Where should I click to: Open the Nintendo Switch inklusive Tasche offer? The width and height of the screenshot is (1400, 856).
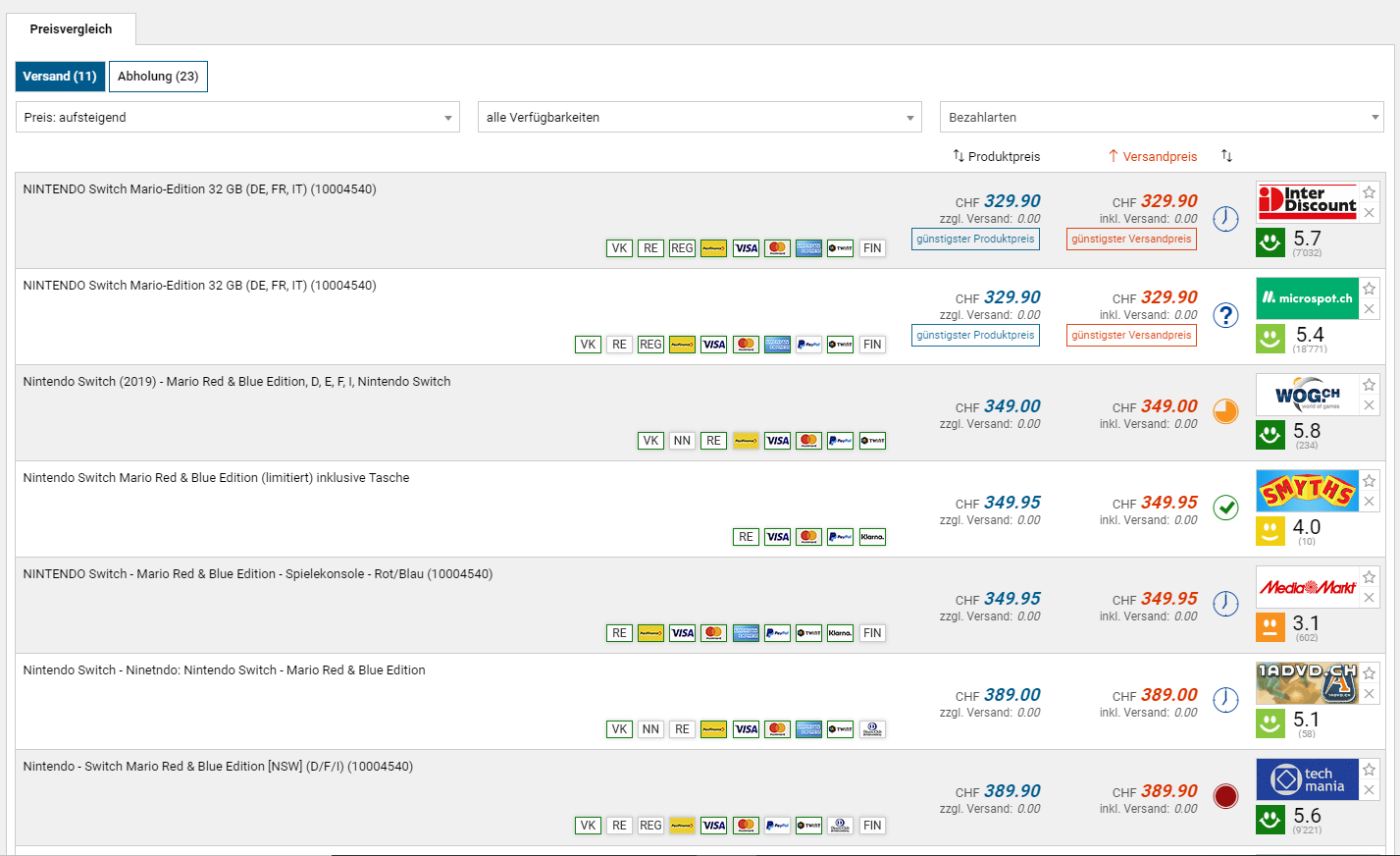(216, 478)
